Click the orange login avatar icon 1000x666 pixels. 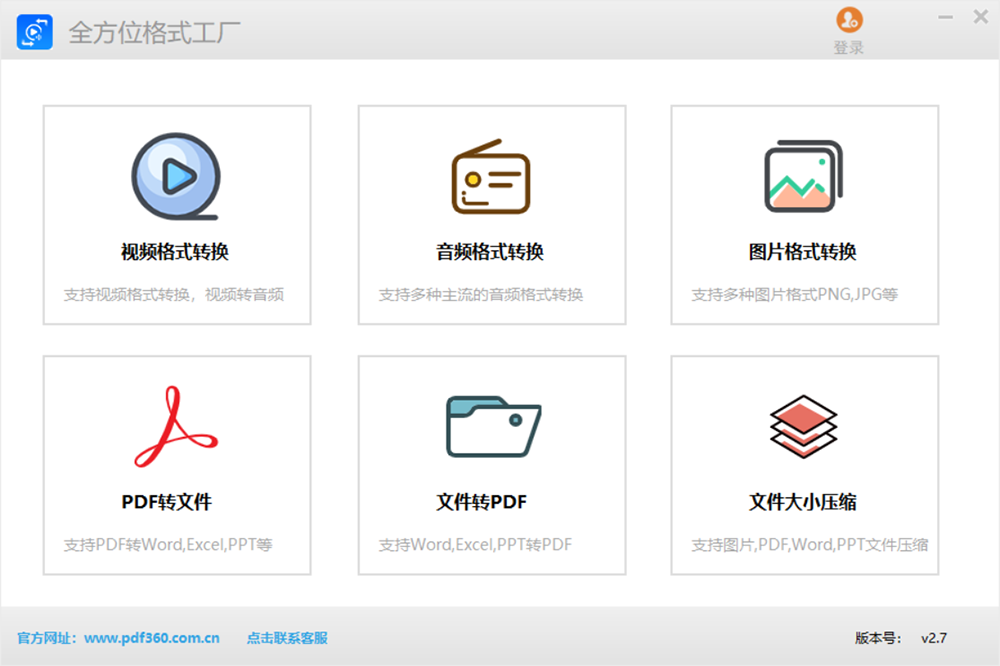point(849,20)
